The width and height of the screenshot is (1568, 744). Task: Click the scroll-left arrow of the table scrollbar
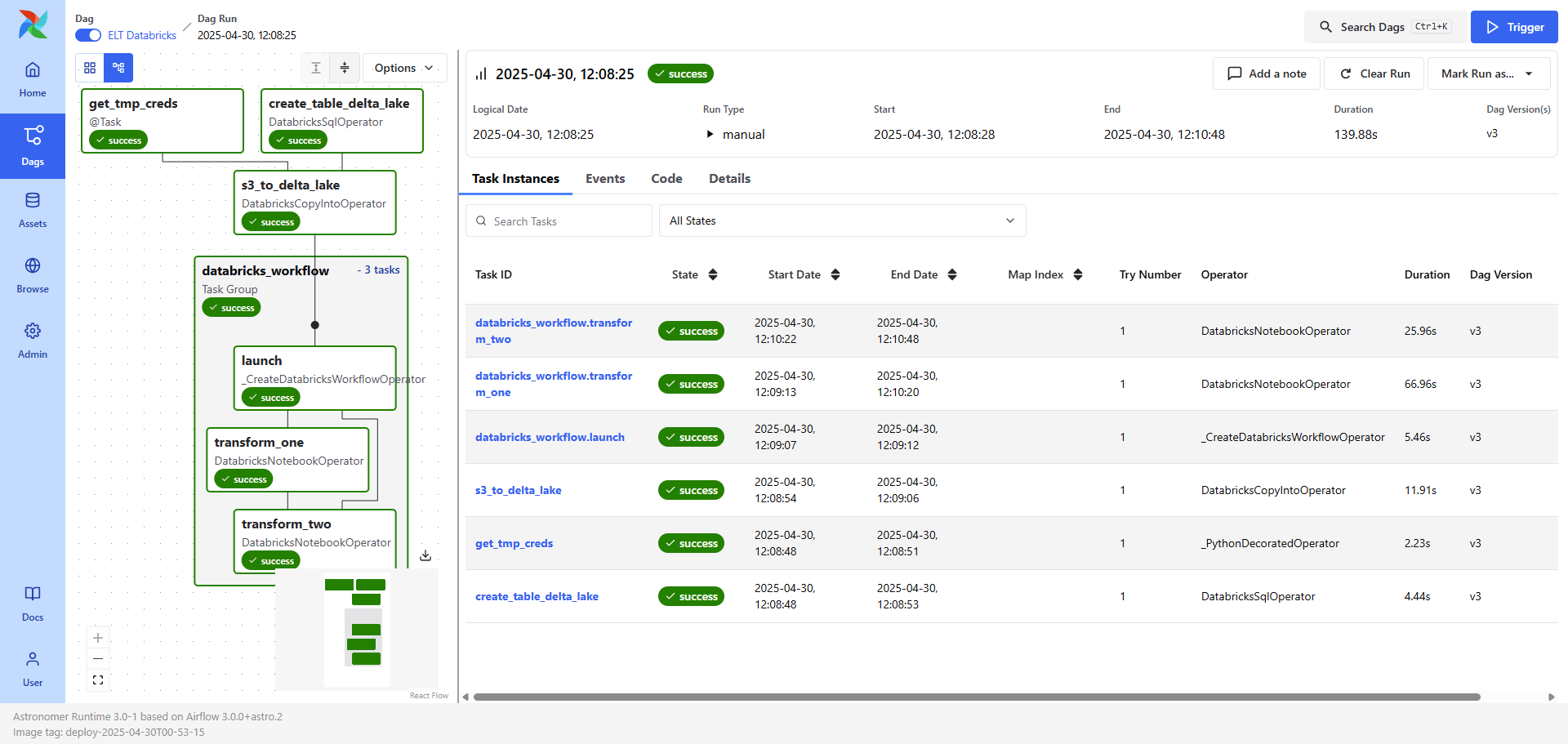click(x=465, y=697)
